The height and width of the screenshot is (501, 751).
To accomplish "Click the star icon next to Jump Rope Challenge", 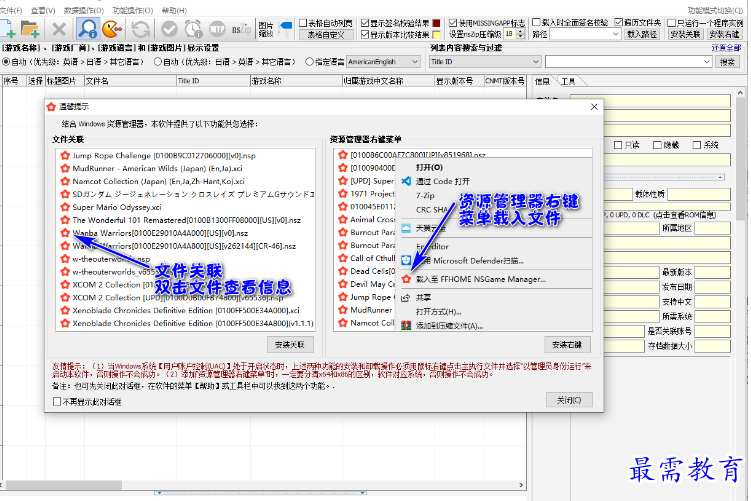I will (x=65, y=155).
